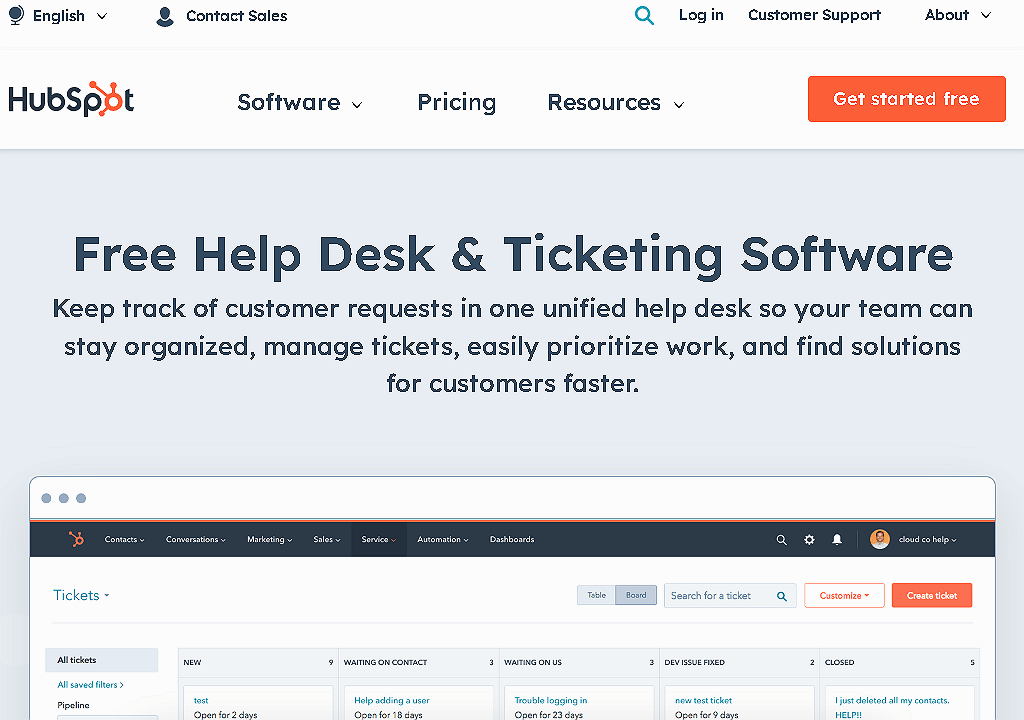Open the Contact Sales link
Viewport: 1024px width, 720px height.
pos(236,16)
